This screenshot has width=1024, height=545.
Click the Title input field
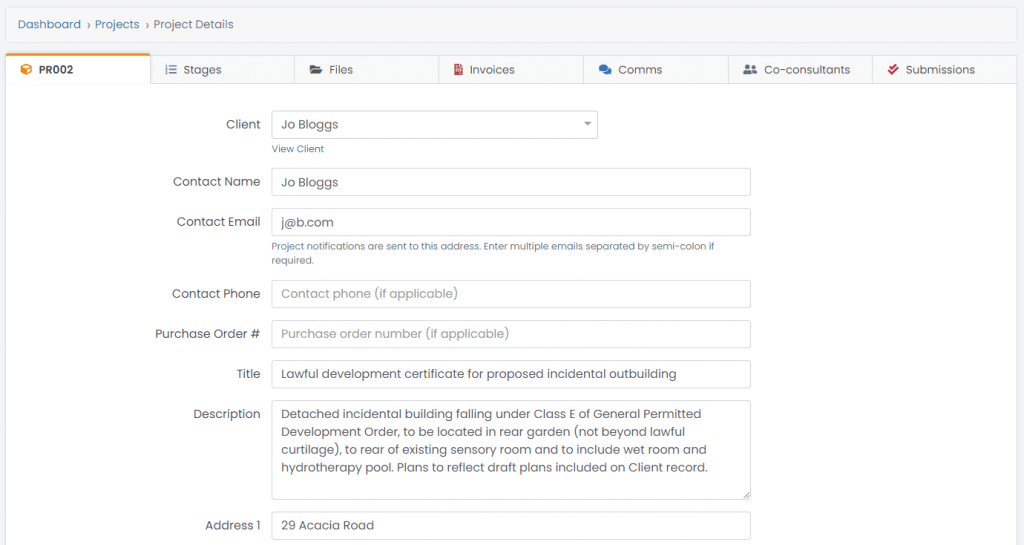pyautogui.click(x=511, y=374)
